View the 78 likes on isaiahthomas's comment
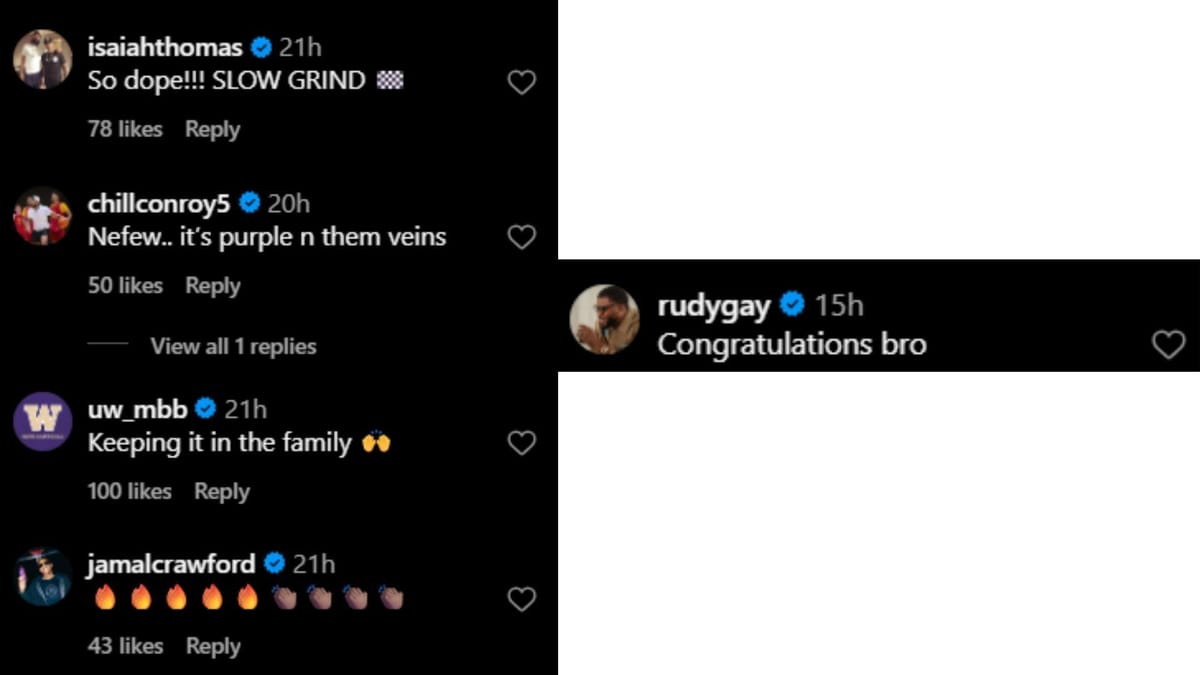This screenshot has width=1200, height=675. [x=125, y=129]
